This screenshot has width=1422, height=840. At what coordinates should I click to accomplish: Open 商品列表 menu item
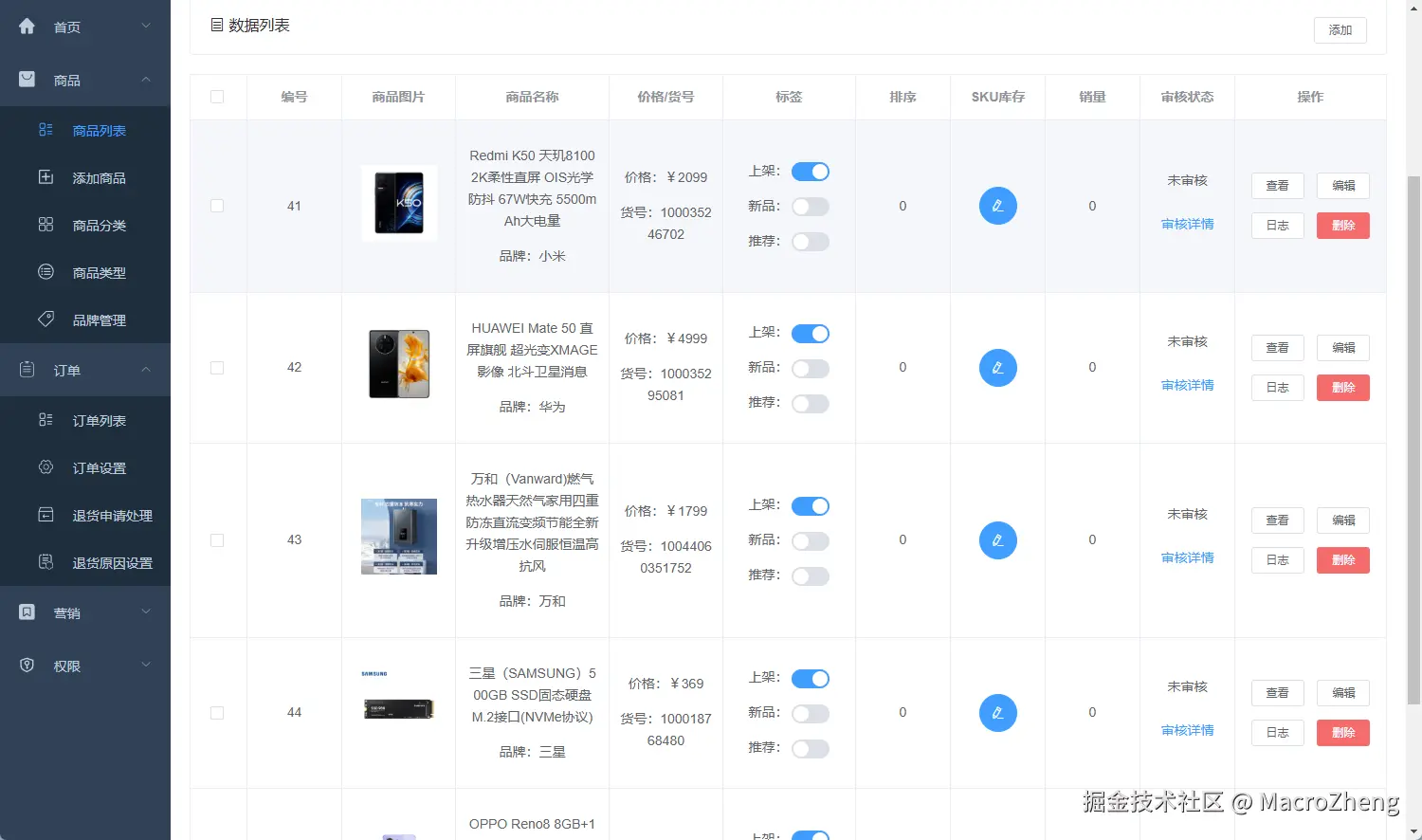(x=85, y=131)
